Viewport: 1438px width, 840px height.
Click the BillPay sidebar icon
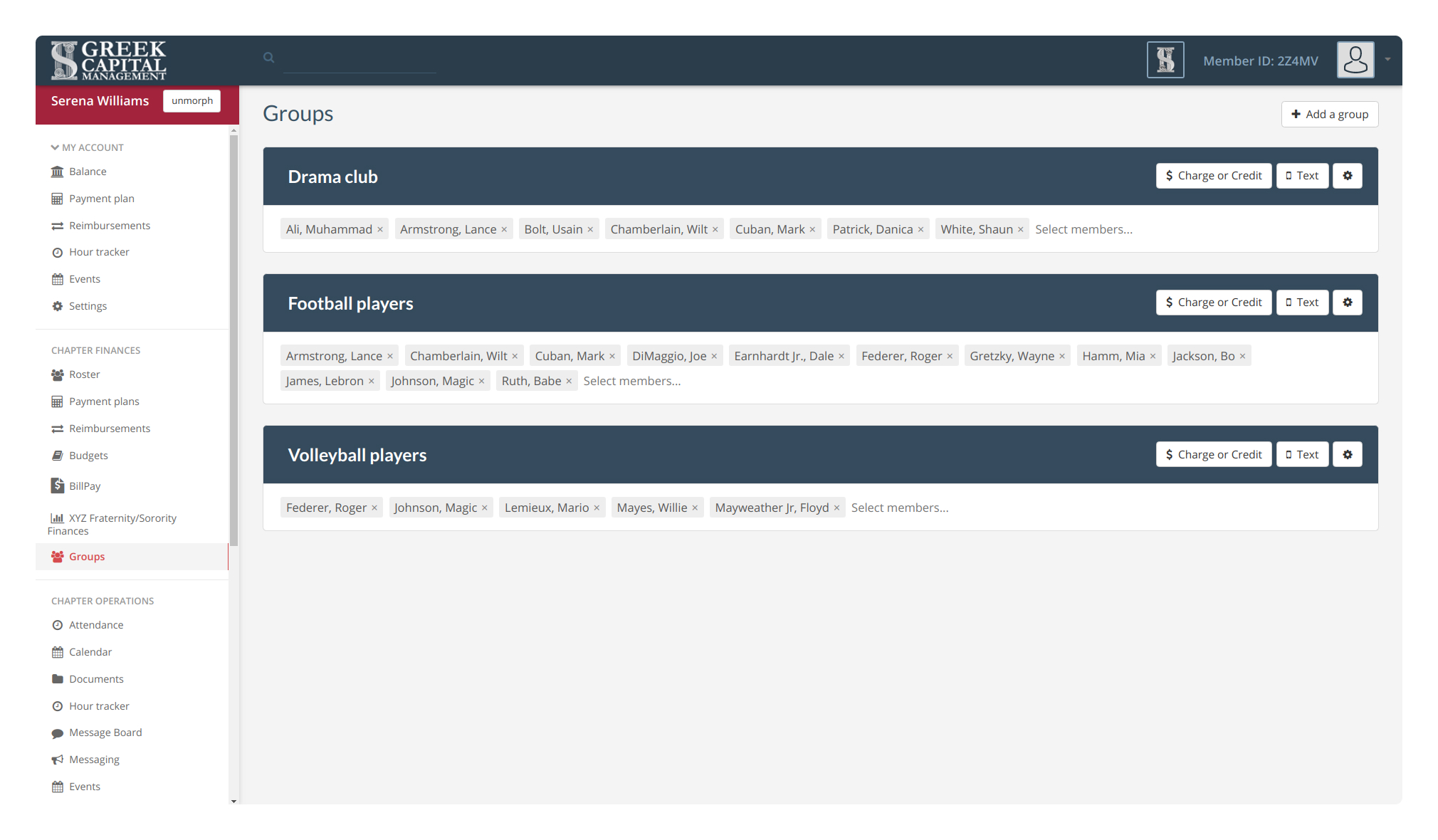pyautogui.click(x=57, y=485)
